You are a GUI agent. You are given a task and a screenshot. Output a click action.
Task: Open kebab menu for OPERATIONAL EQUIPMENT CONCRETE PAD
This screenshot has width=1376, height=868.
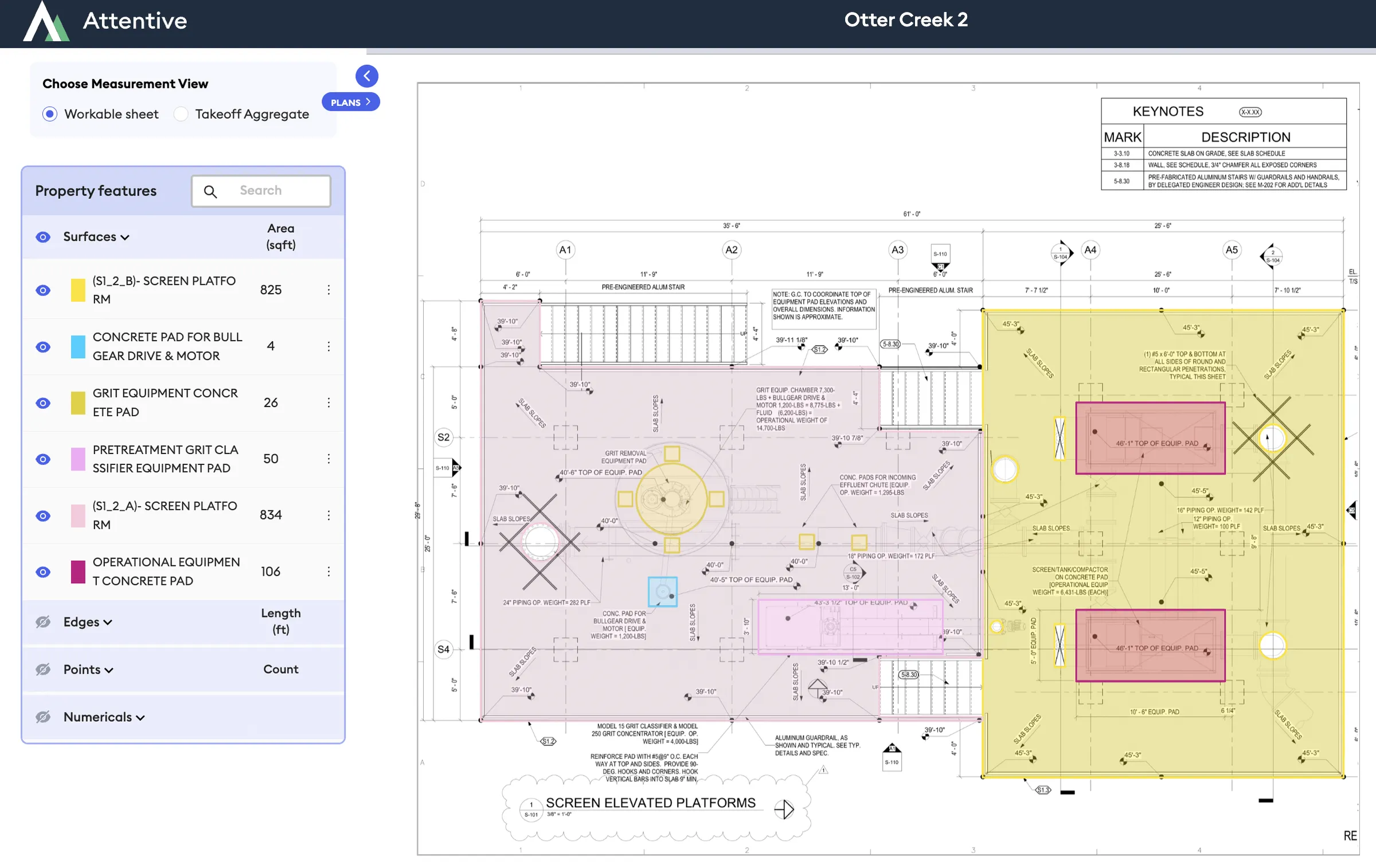[329, 572]
